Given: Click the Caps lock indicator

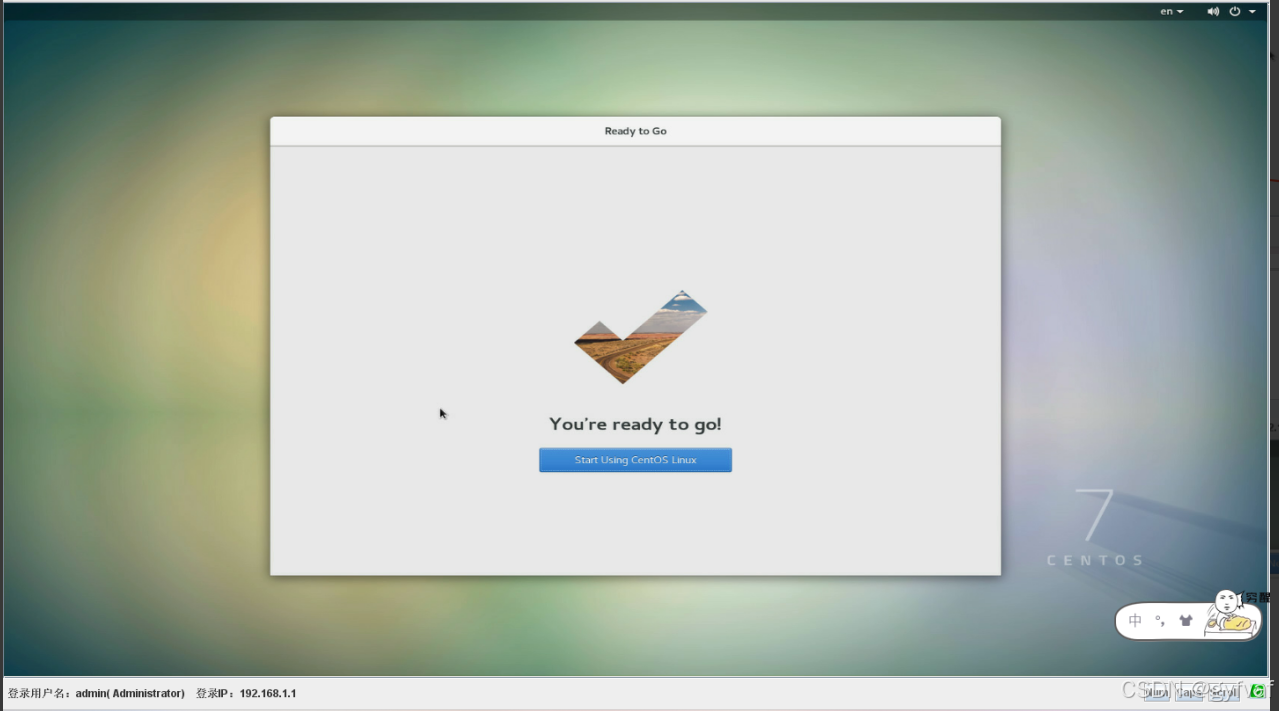Looking at the screenshot, I should click(x=1189, y=692).
